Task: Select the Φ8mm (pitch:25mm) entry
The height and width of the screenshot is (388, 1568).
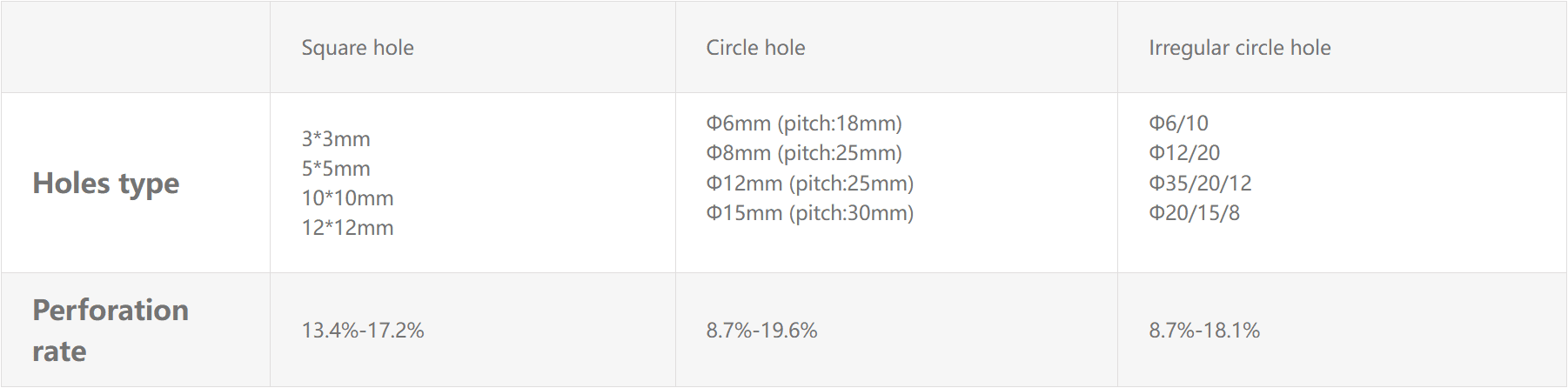Action: [804, 153]
